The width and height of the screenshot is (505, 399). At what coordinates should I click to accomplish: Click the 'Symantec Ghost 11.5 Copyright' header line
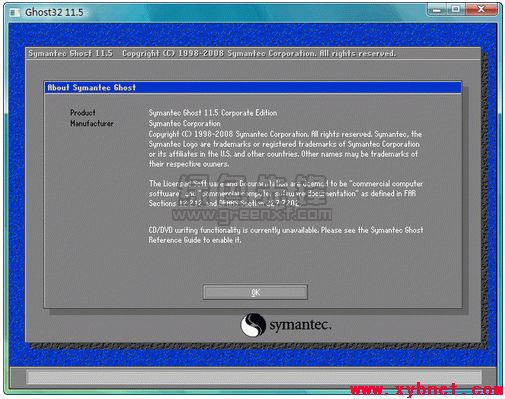point(212,53)
